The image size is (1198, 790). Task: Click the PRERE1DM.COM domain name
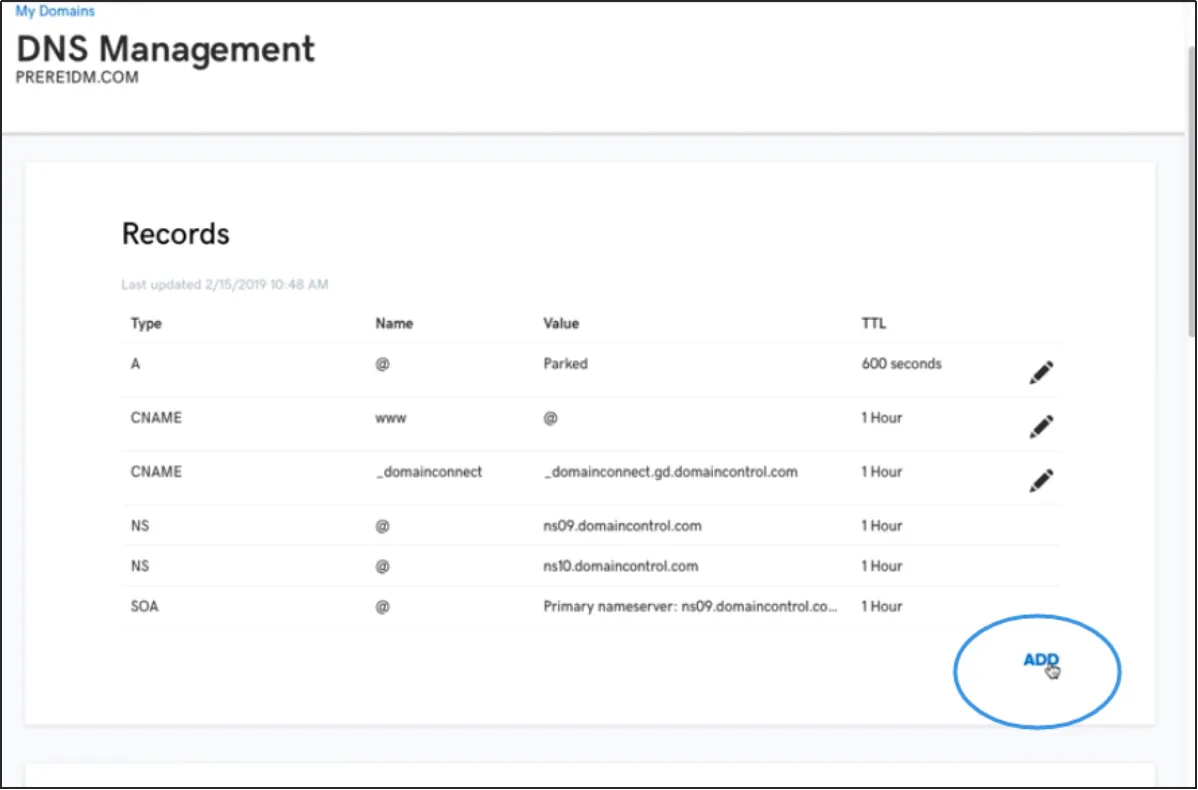77,77
